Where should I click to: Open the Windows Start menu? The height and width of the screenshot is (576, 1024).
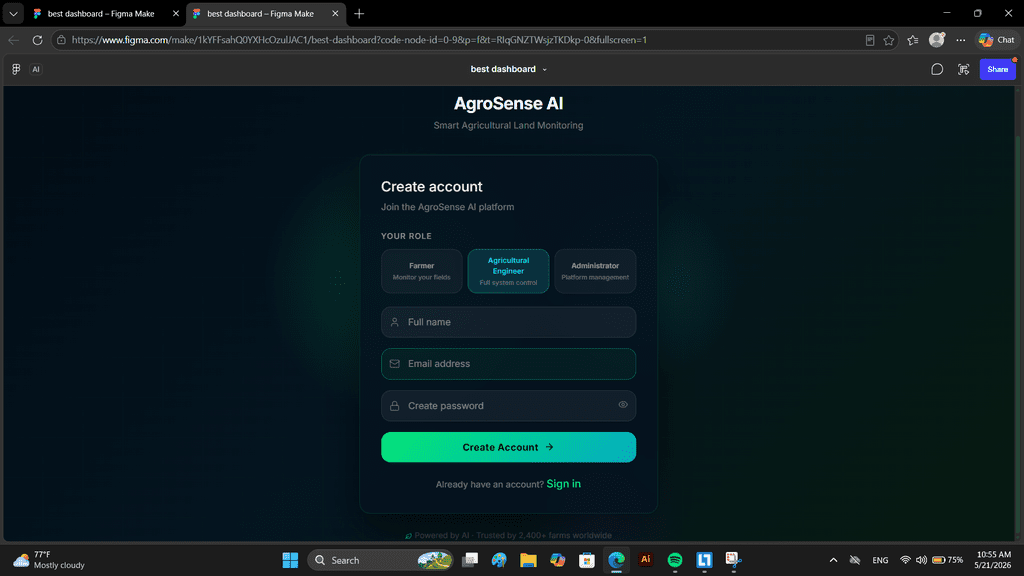coord(290,560)
